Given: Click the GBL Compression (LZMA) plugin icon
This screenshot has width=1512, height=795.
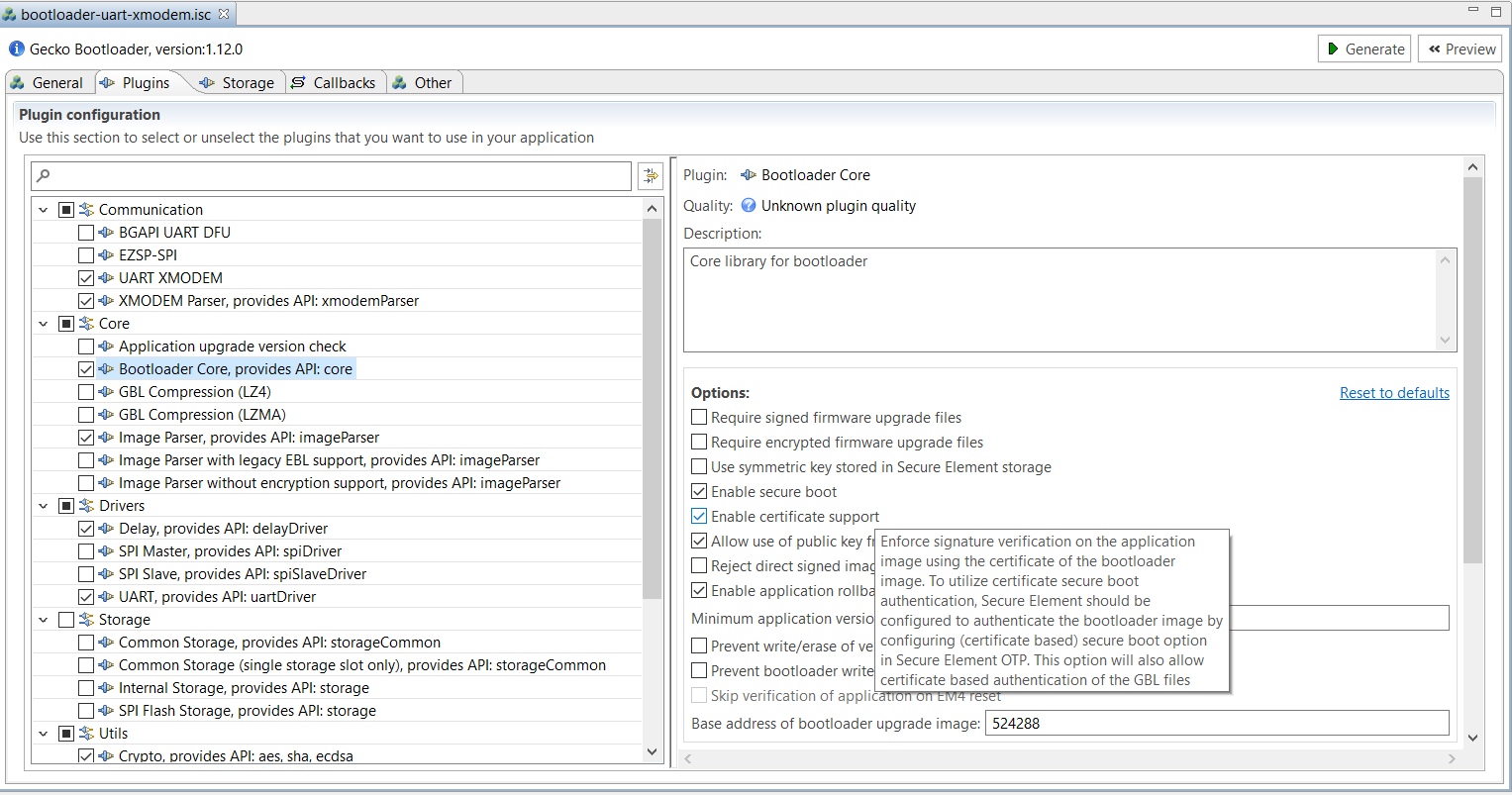Looking at the screenshot, I should point(107,415).
